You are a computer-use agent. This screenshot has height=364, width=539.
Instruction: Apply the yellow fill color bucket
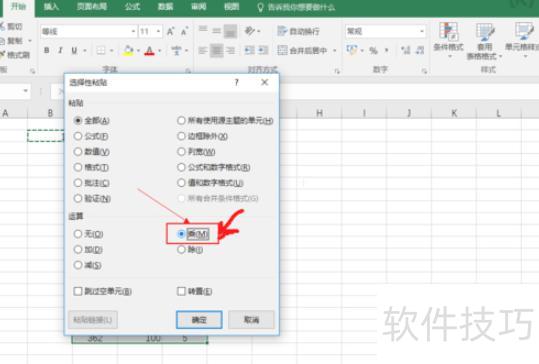[128, 51]
